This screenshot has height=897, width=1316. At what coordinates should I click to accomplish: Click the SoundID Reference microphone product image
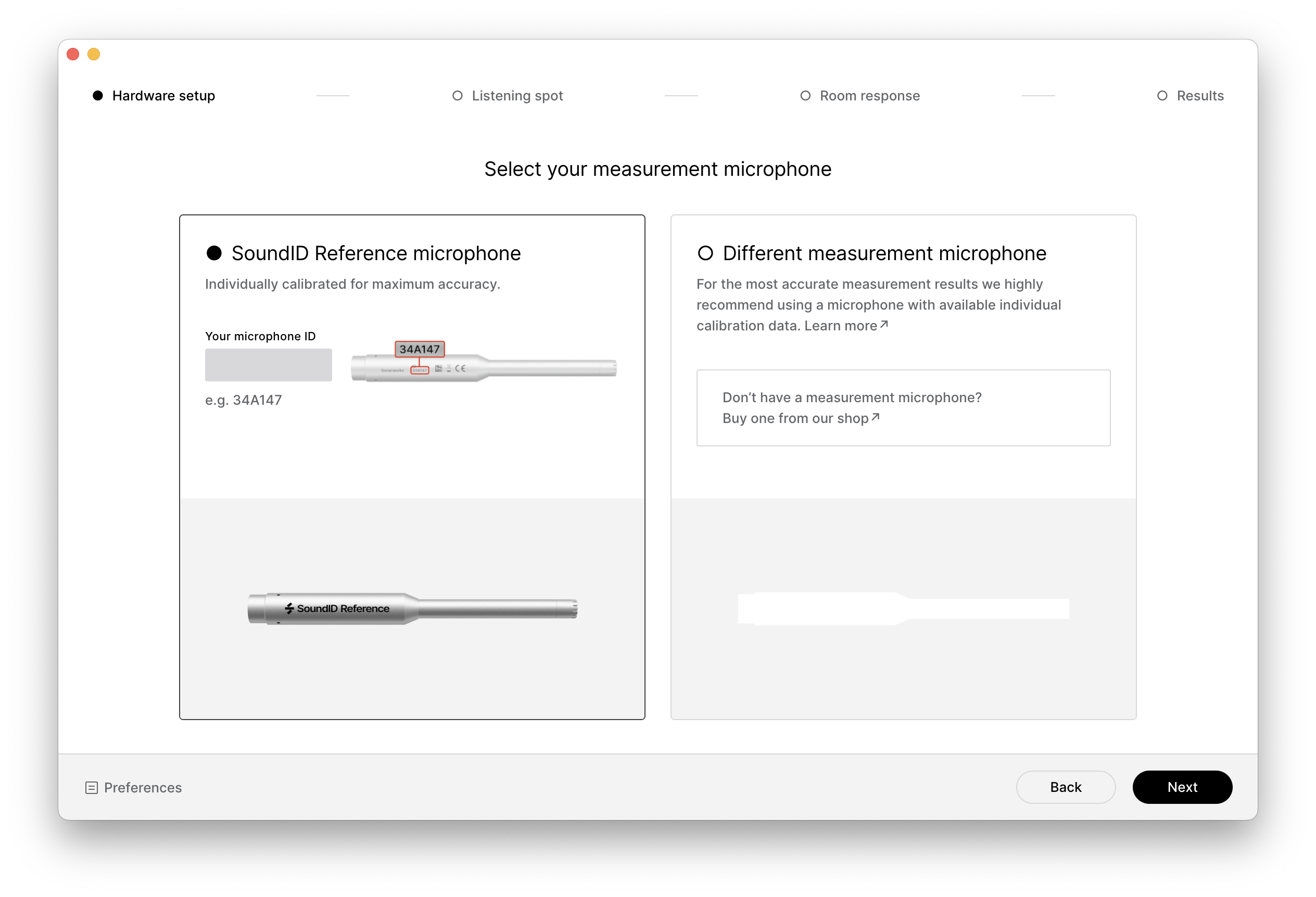coord(412,608)
